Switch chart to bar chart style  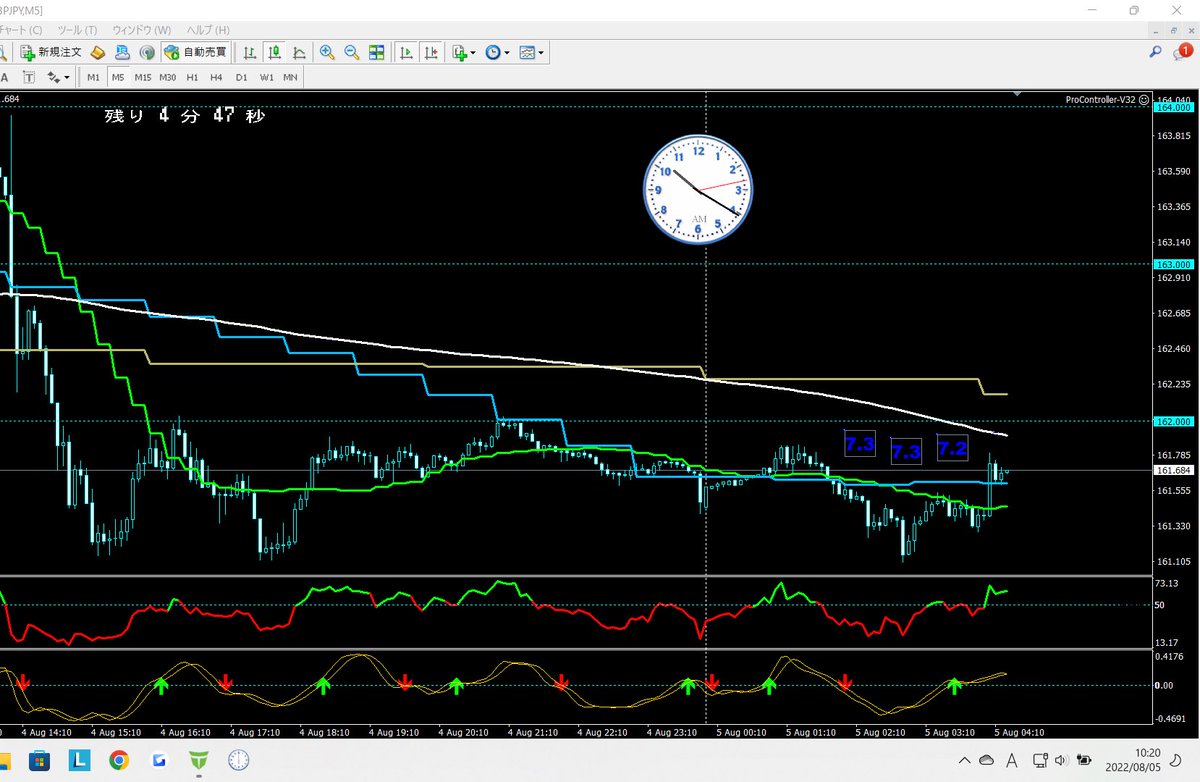coord(250,52)
